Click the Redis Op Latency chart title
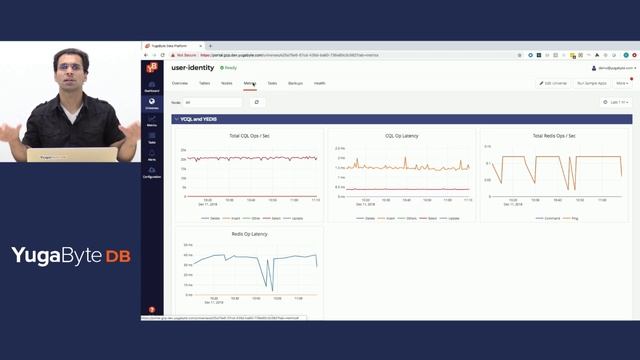640x360 pixels. pos(249,234)
